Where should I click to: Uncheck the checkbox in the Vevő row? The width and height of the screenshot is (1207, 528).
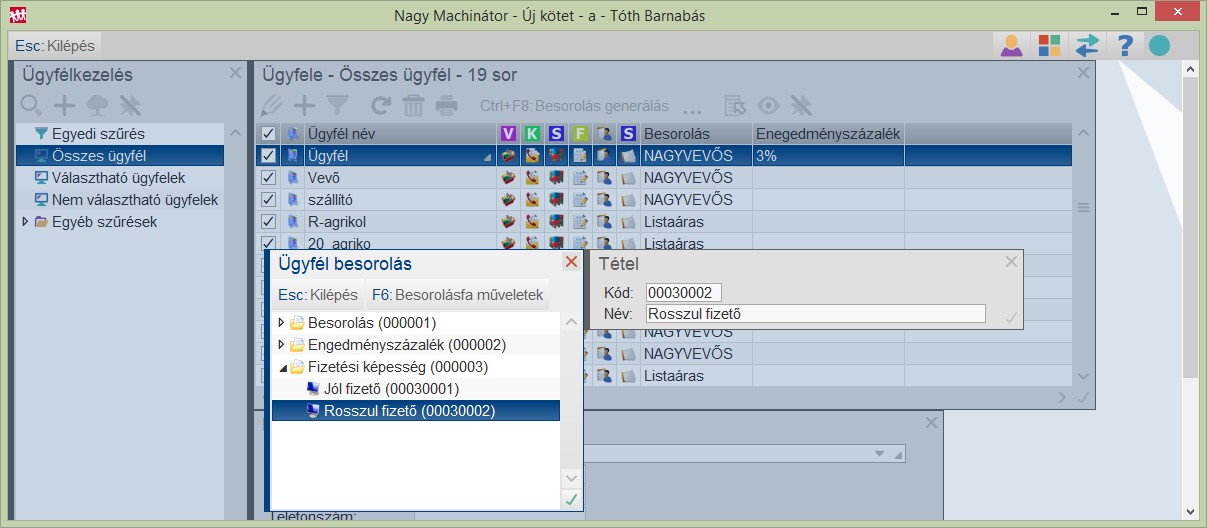tap(268, 177)
